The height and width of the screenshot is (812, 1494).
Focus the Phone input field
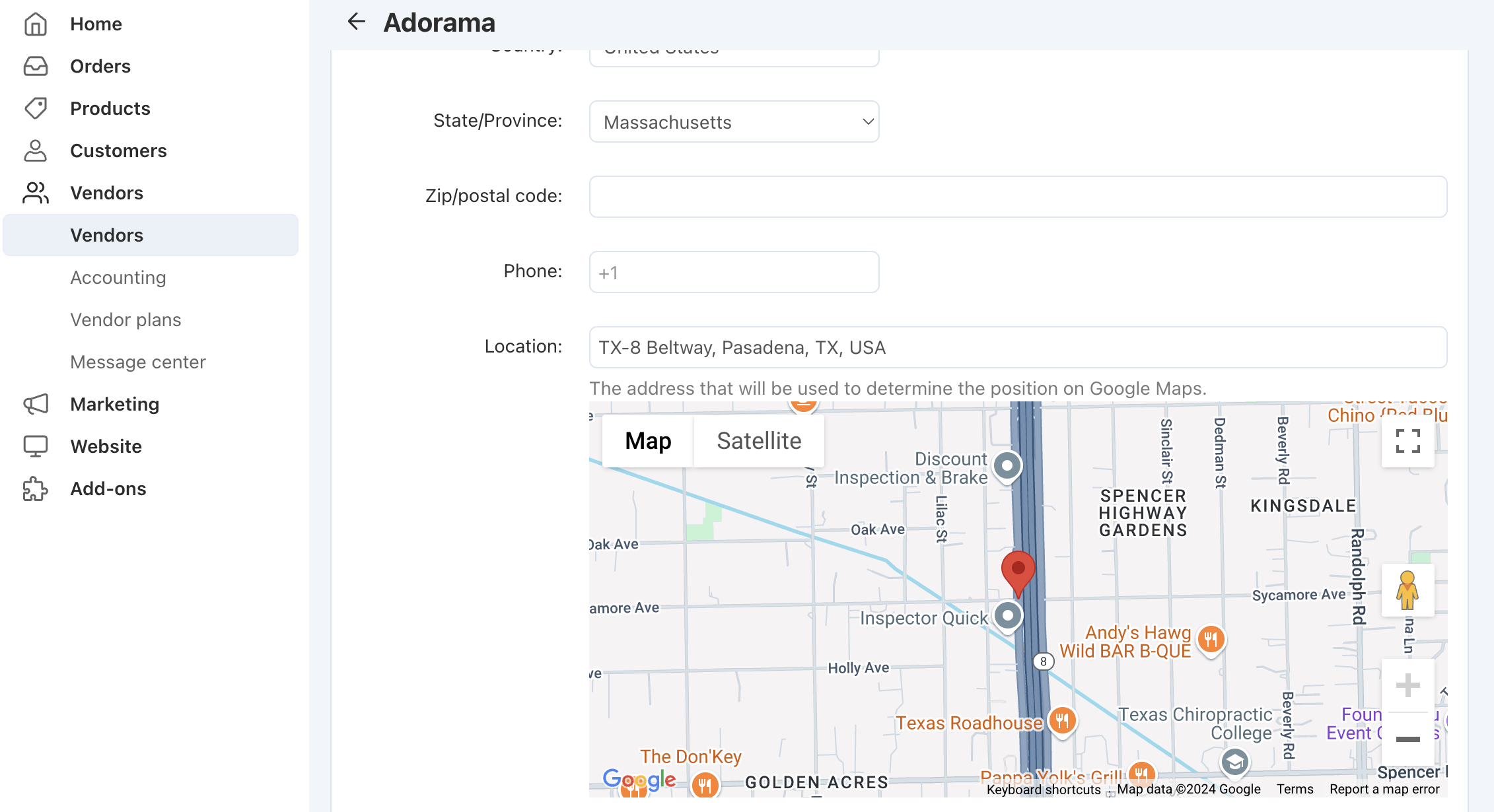(x=734, y=272)
